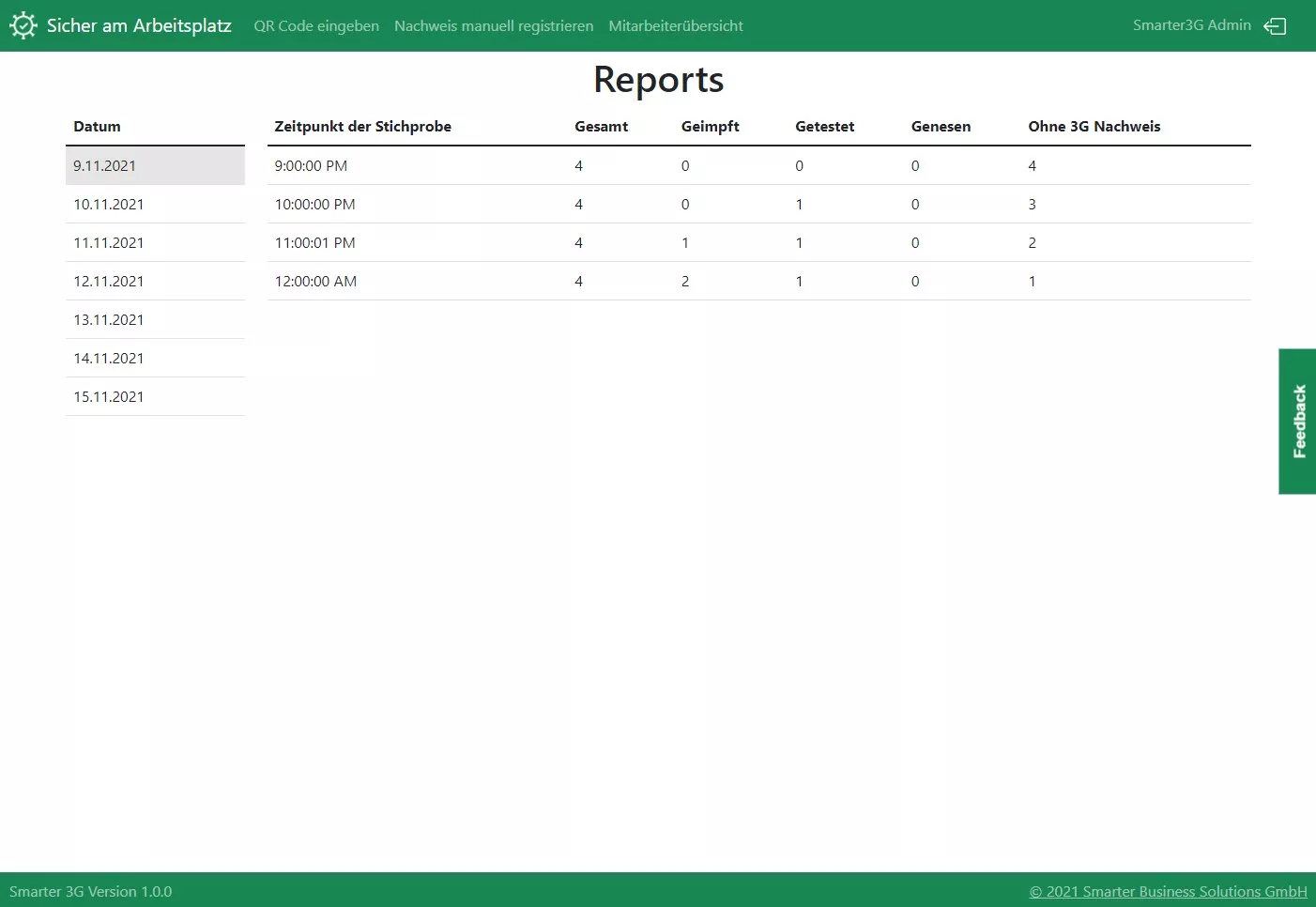The height and width of the screenshot is (907, 1316).
Task: Click the Datum column header
Action: (97, 126)
